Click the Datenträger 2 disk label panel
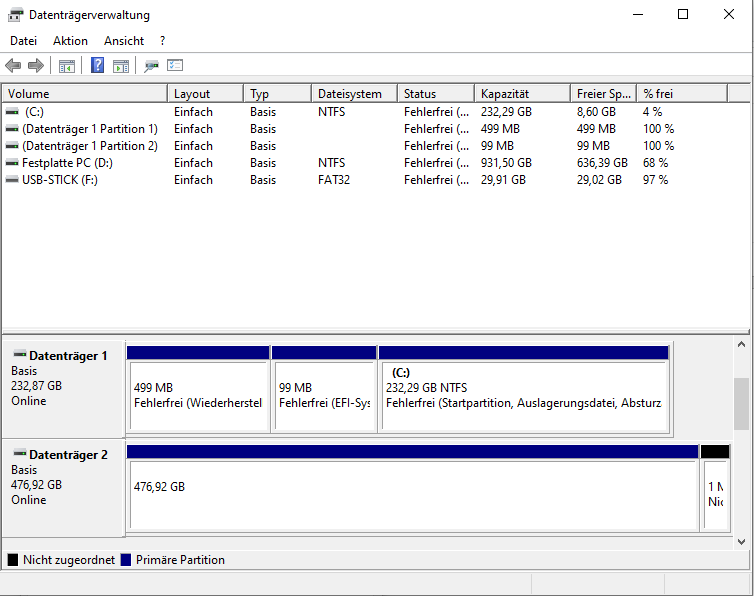Viewport: 754px width, 596px height. click(63, 487)
